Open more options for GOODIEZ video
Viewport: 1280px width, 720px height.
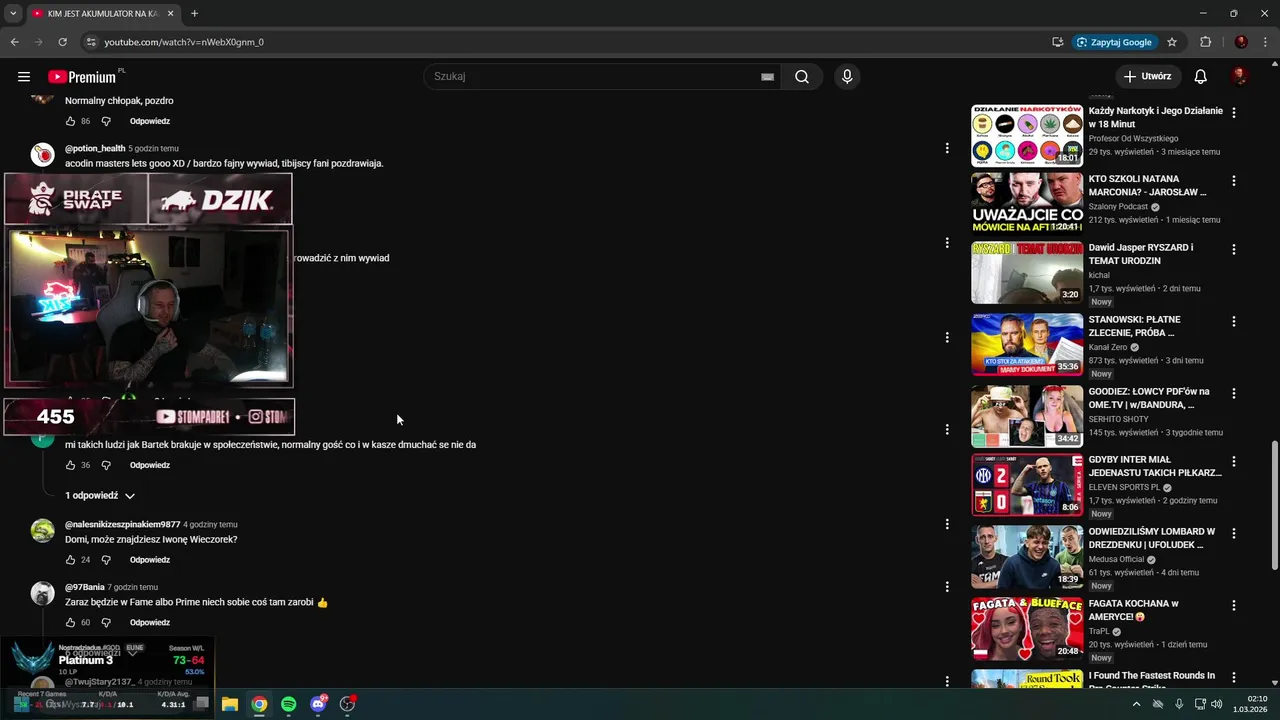coord(1234,393)
